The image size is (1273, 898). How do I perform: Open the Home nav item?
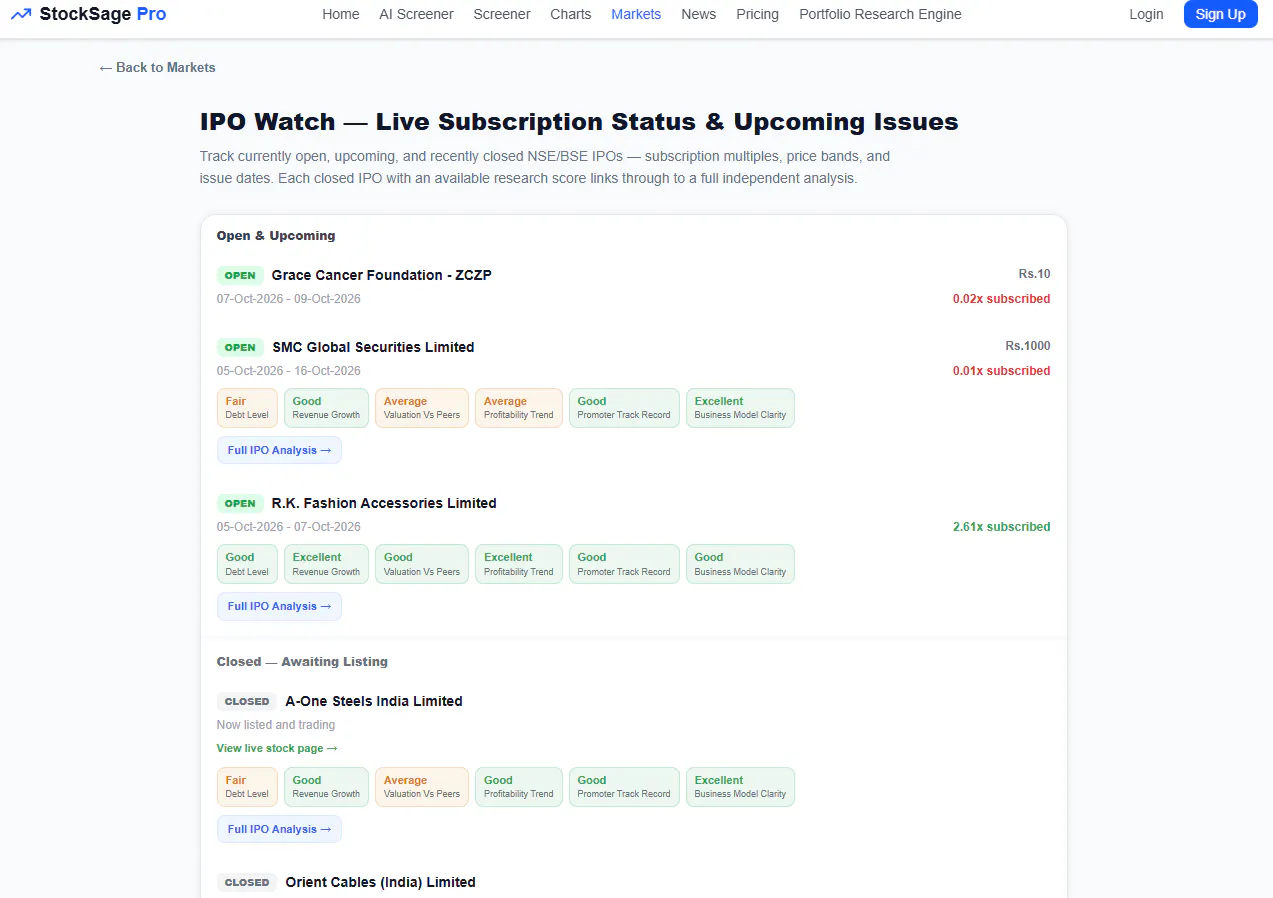pos(341,14)
